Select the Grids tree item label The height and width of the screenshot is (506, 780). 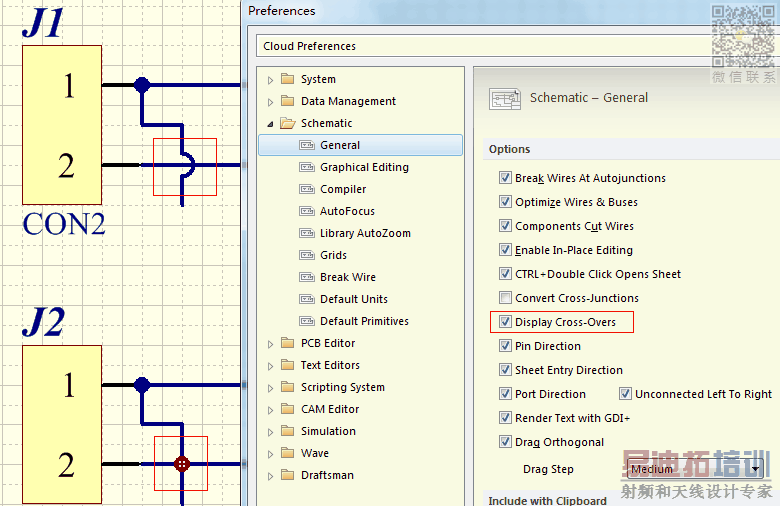coord(333,255)
